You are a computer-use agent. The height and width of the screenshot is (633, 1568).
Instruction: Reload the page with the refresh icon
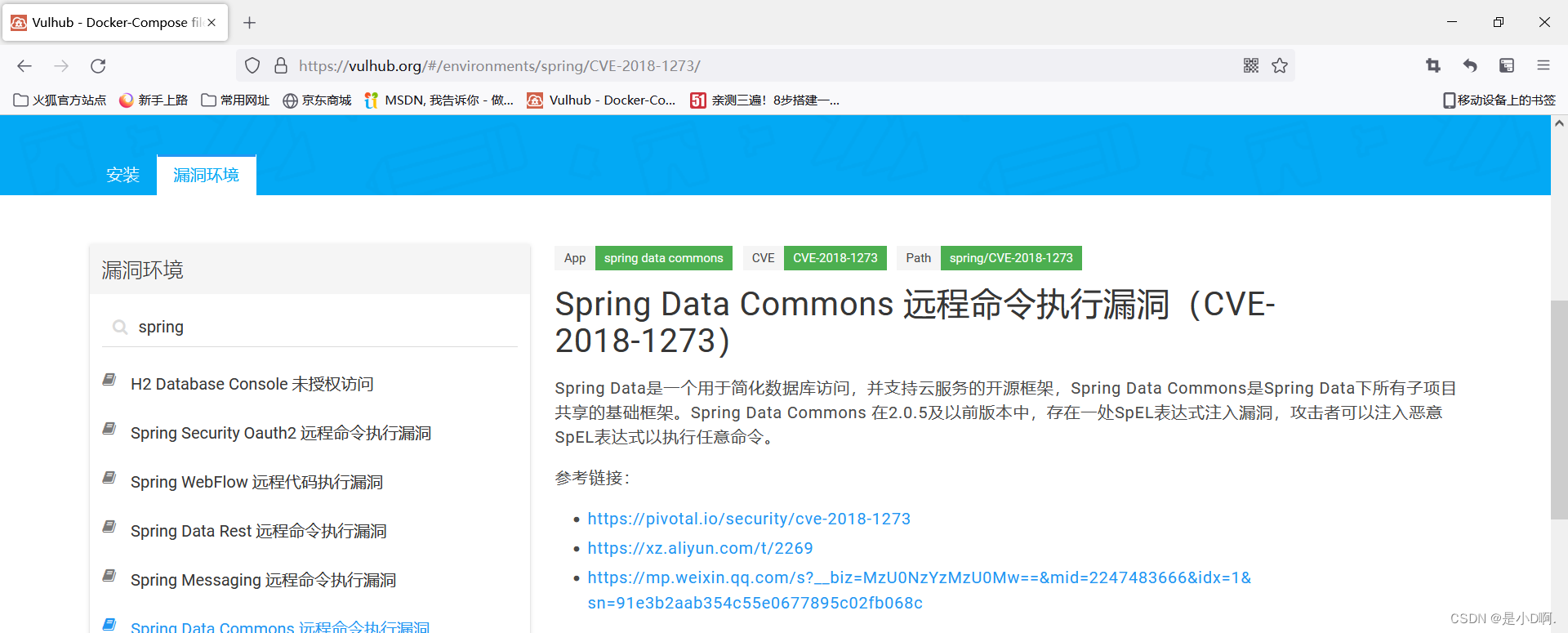98,66
